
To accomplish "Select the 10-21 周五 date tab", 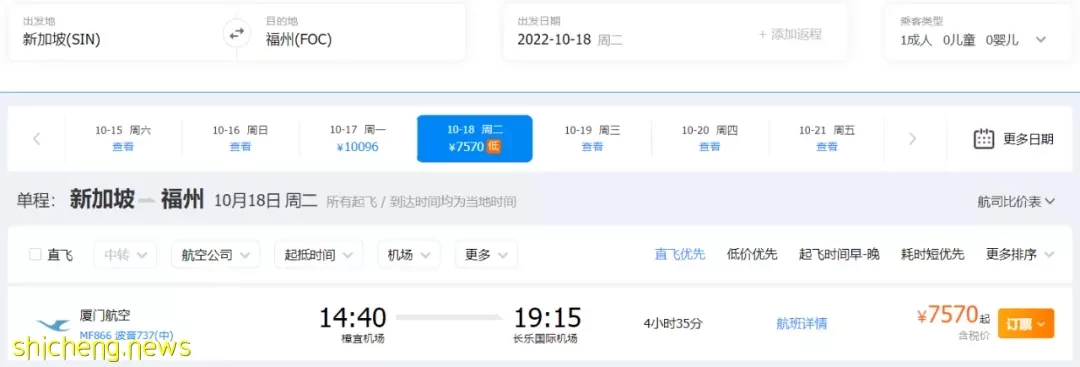I will 827,138.
